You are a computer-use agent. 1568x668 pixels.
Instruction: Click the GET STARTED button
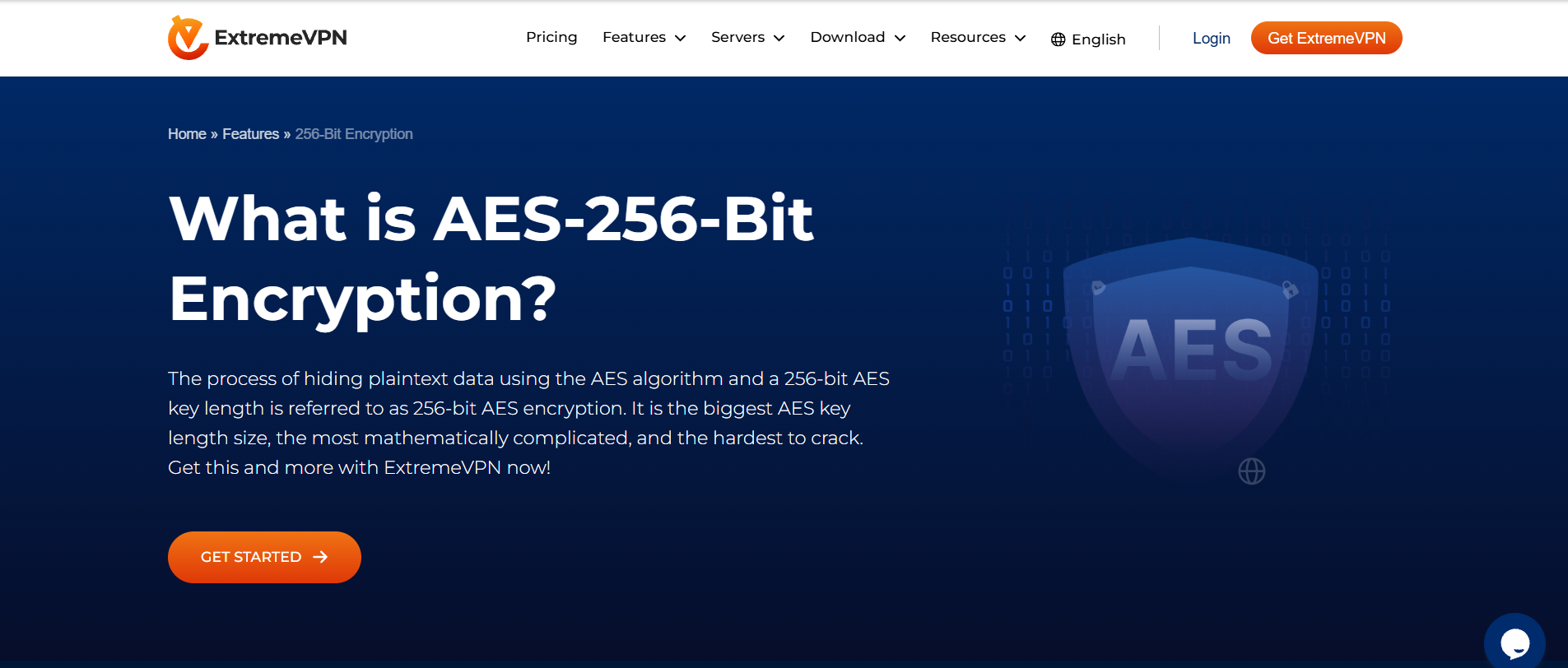tap(264, 557)
